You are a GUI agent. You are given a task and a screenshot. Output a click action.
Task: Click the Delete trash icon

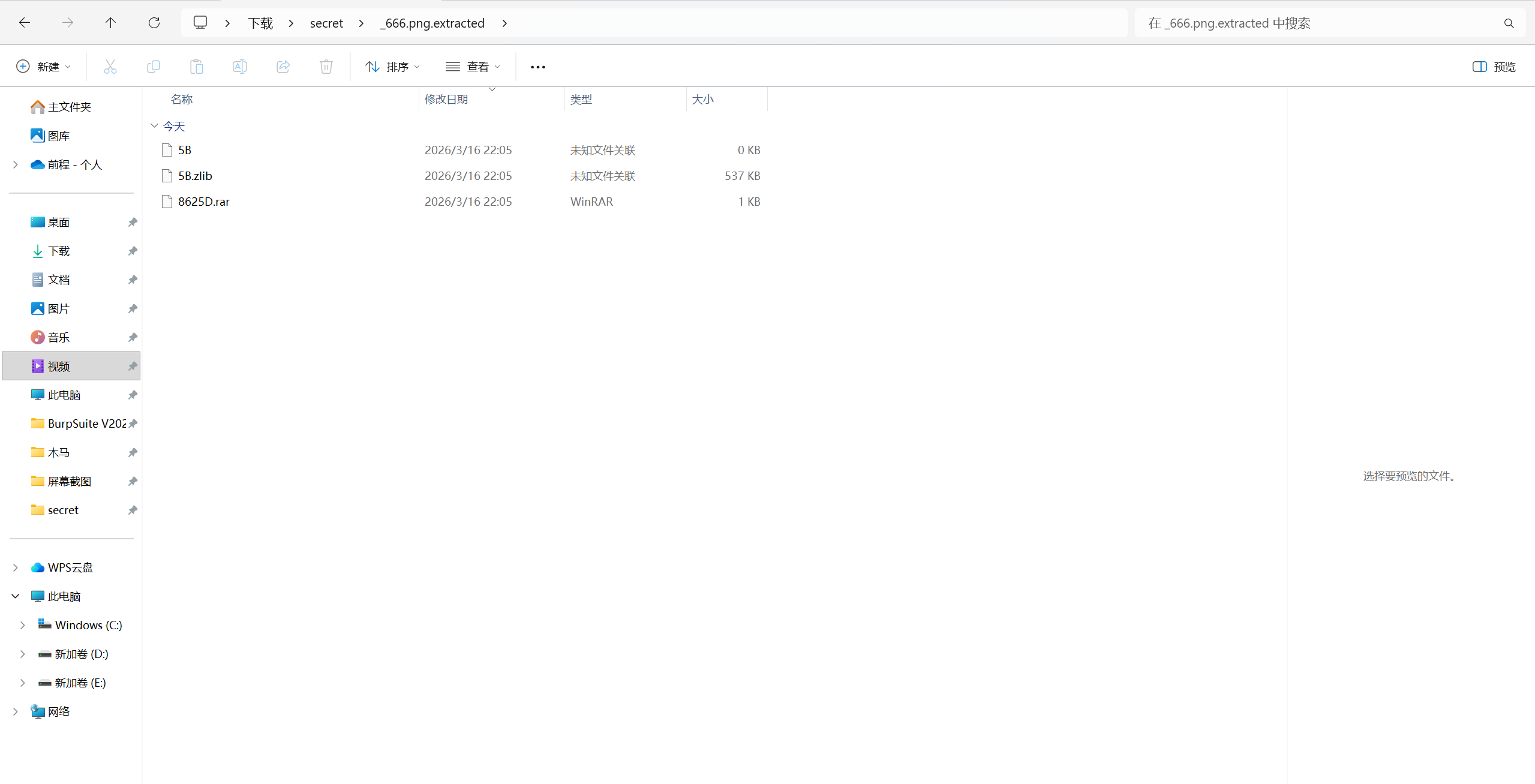[326, 67]
